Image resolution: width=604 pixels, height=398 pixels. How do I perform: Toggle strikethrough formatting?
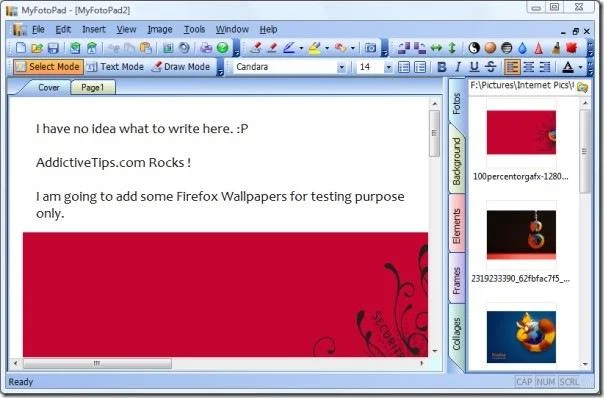coord(490,67)
